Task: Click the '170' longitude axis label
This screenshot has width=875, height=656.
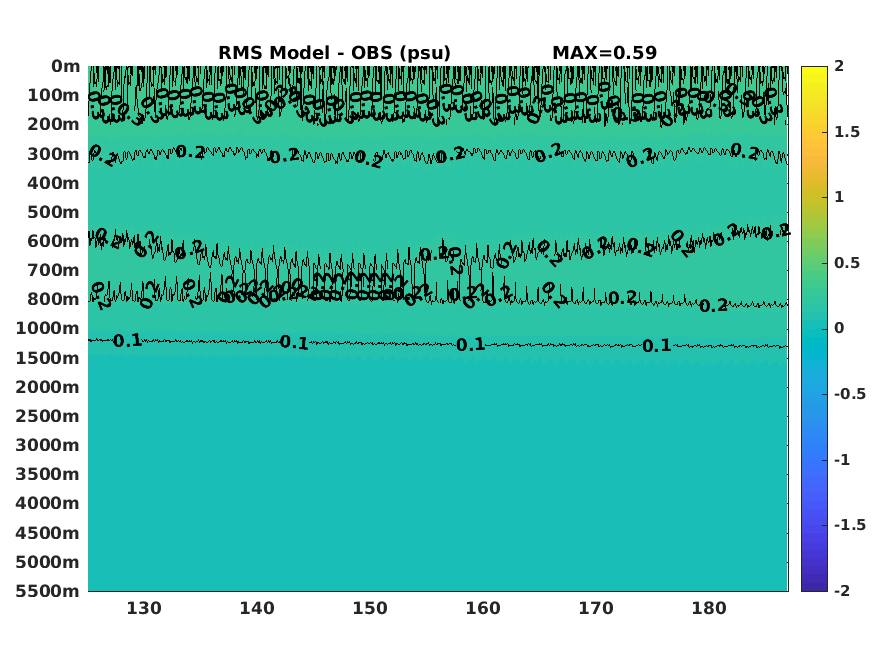Action: (596, 608)
